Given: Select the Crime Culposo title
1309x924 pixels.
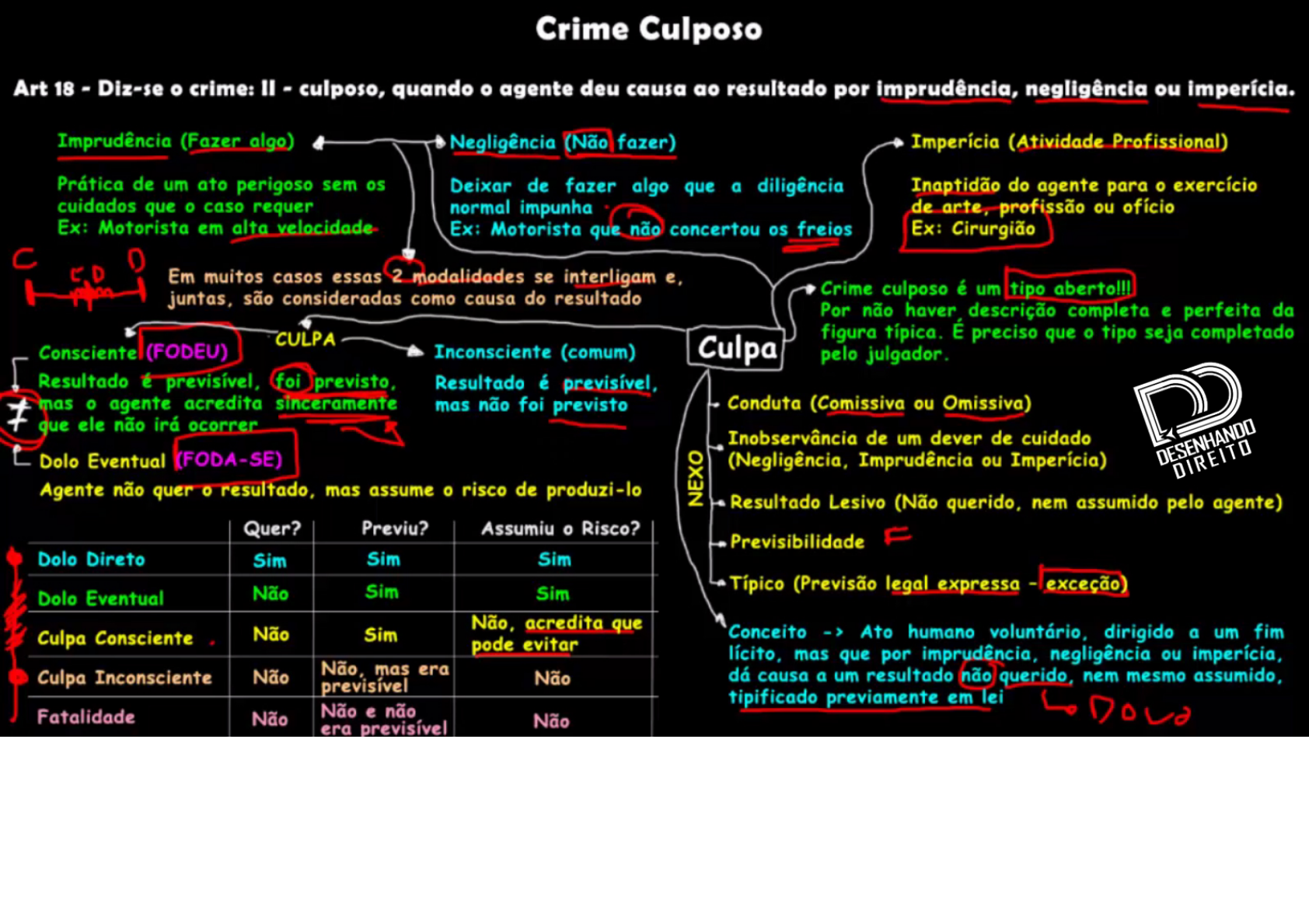Looking at the screenshot, I should 648,30.
